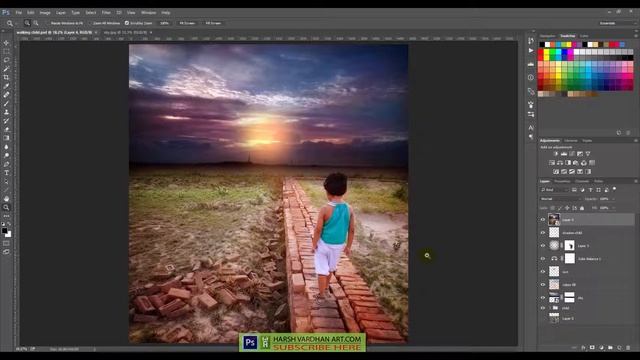Viewport: 640px width, 360px height.
Task: Open the Filter menu
Action: 106,13
